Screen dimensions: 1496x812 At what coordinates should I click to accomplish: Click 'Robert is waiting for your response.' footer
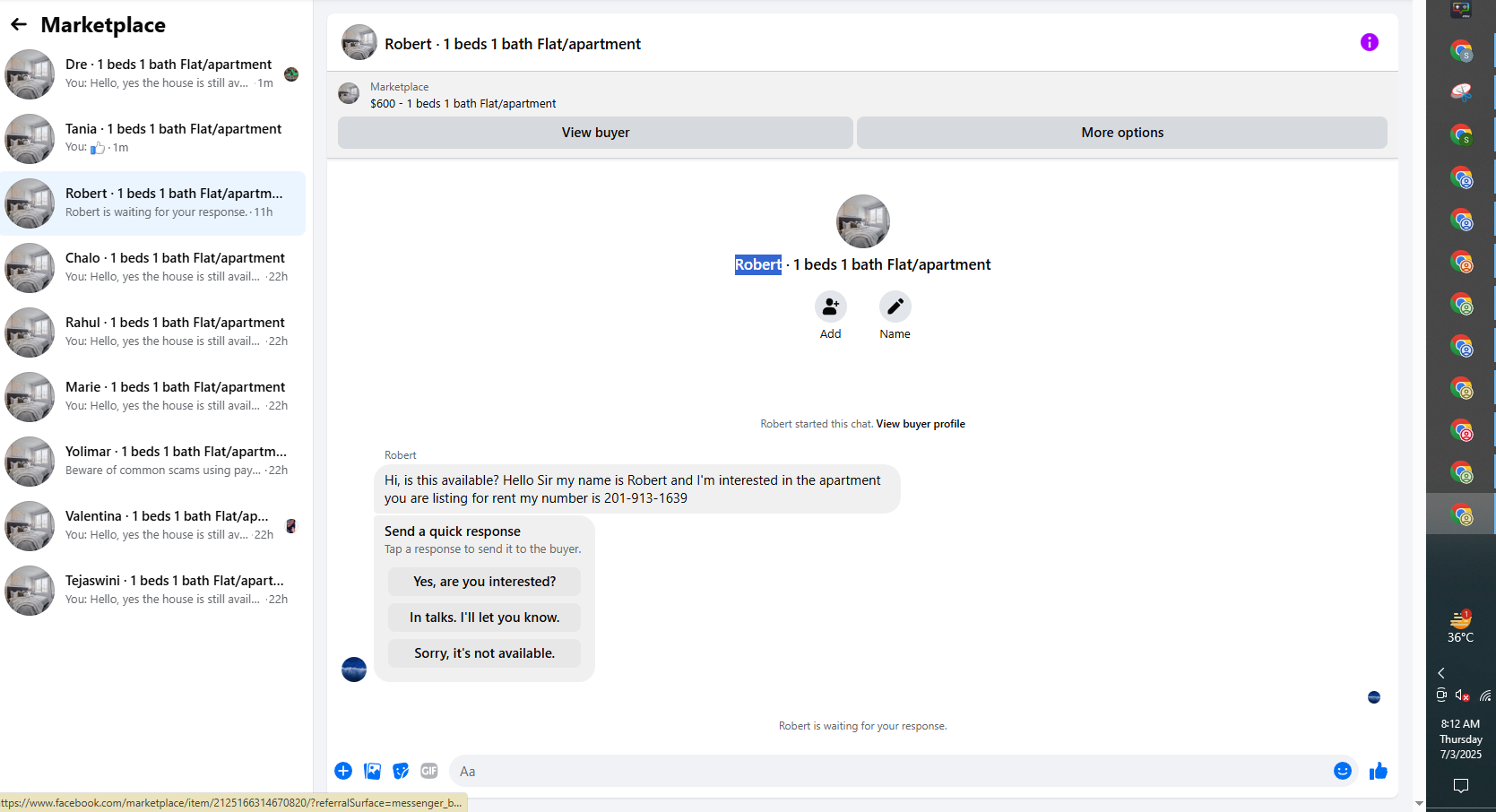862,726
